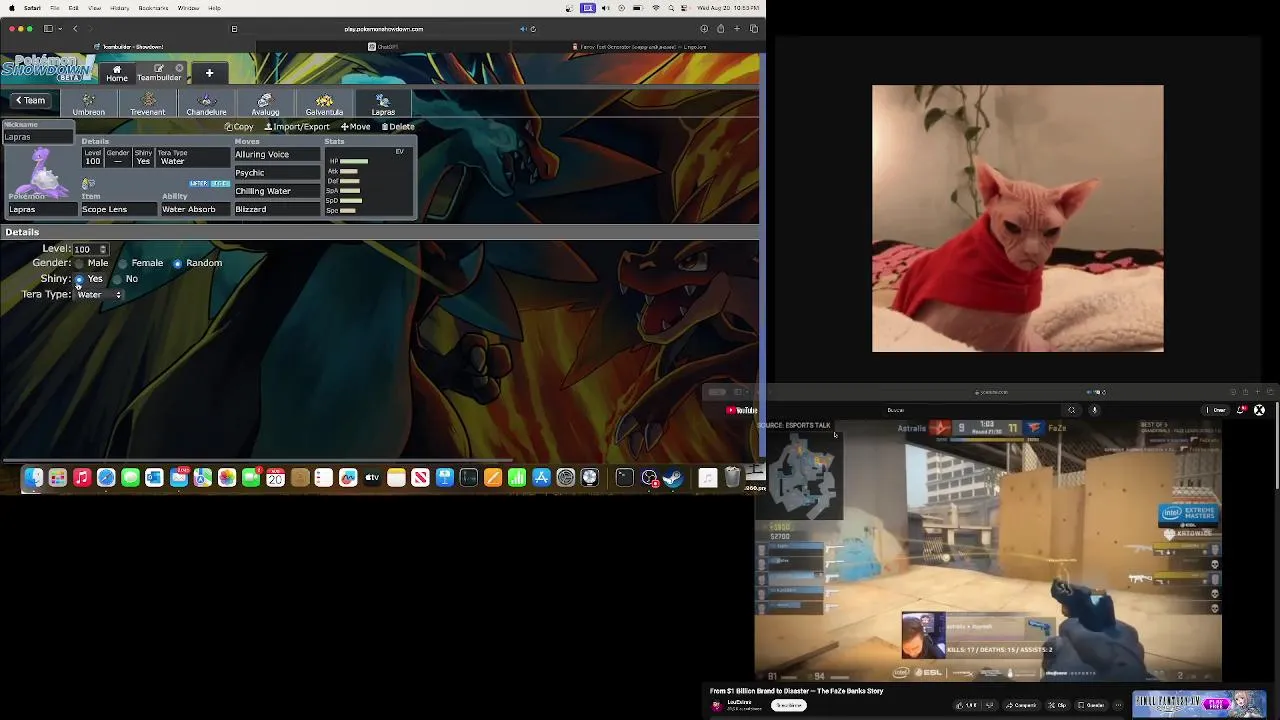
Task: Click YouTube search magnifier icon
Action: tap(1071, 410)
